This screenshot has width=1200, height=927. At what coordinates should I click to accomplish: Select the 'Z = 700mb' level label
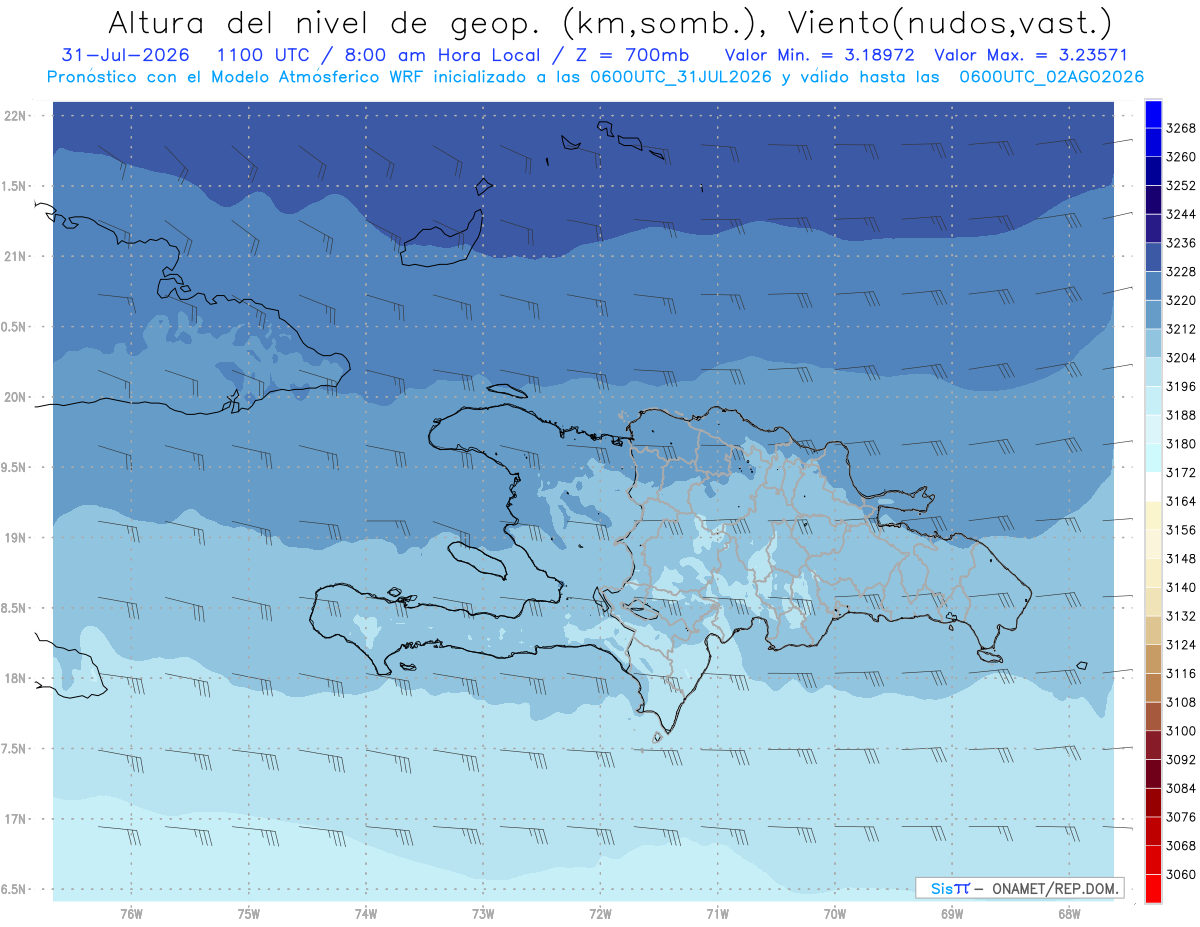click(x=631, y=55)
